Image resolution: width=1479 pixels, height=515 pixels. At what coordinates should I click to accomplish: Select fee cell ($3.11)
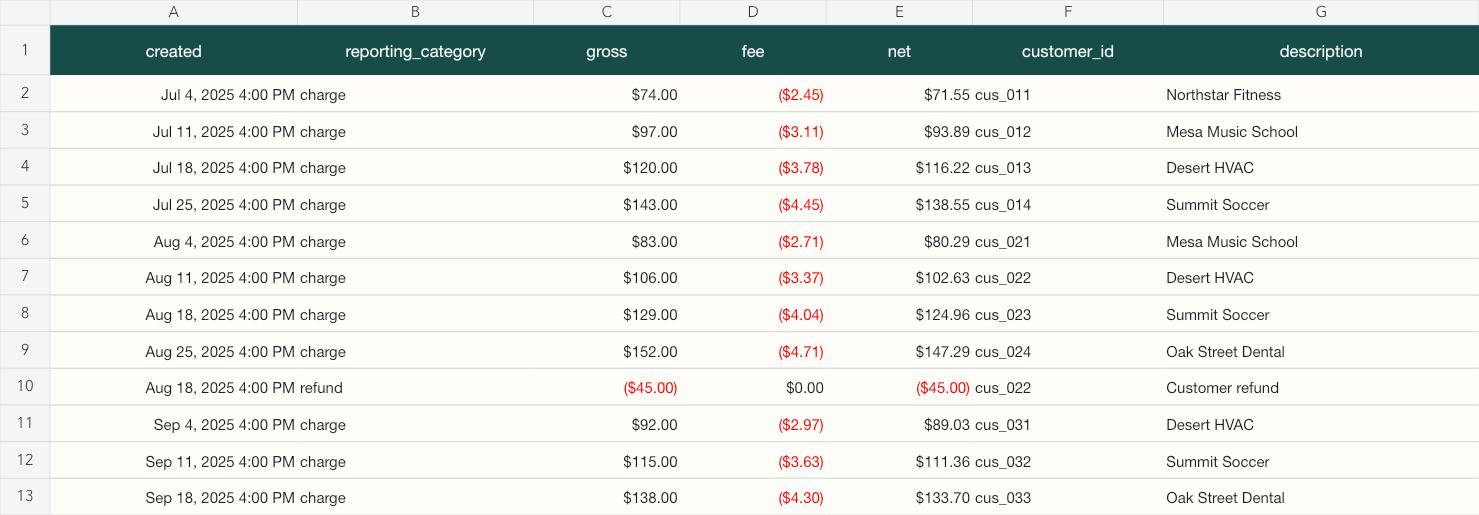tap(753, 131)
